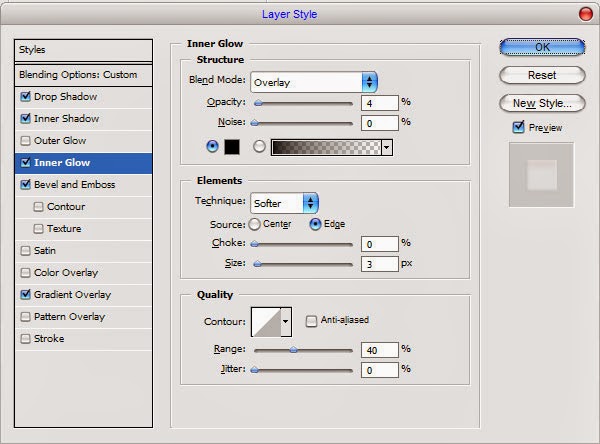Screen dimensions: 600x444
Task: Select the Drop Shadow style label
Action: pos(65,96)
